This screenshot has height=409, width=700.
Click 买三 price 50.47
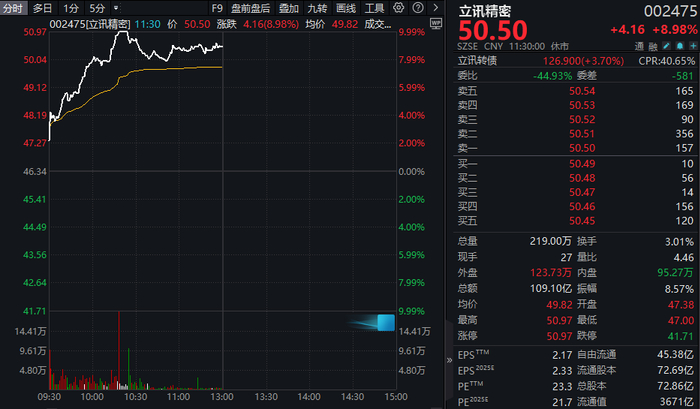coord(582,192)
